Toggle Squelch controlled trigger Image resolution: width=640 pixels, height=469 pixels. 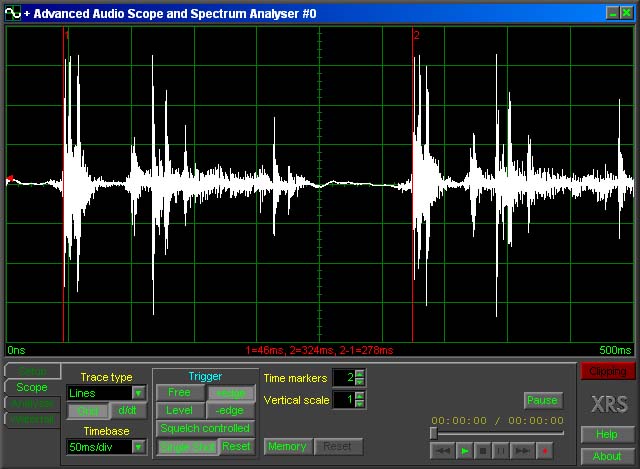tap(205, 428)
